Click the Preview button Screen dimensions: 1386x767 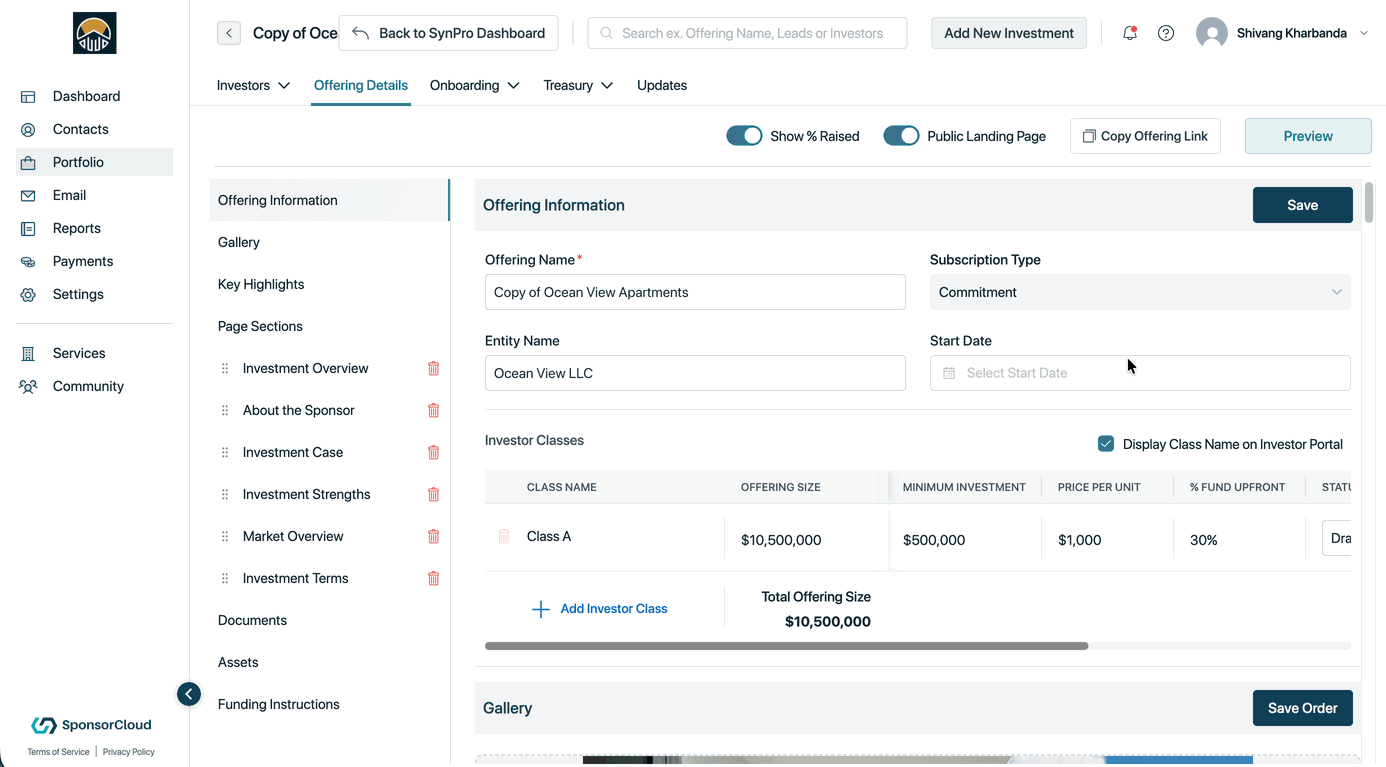pyautogui.click(x=1308, y=136)
